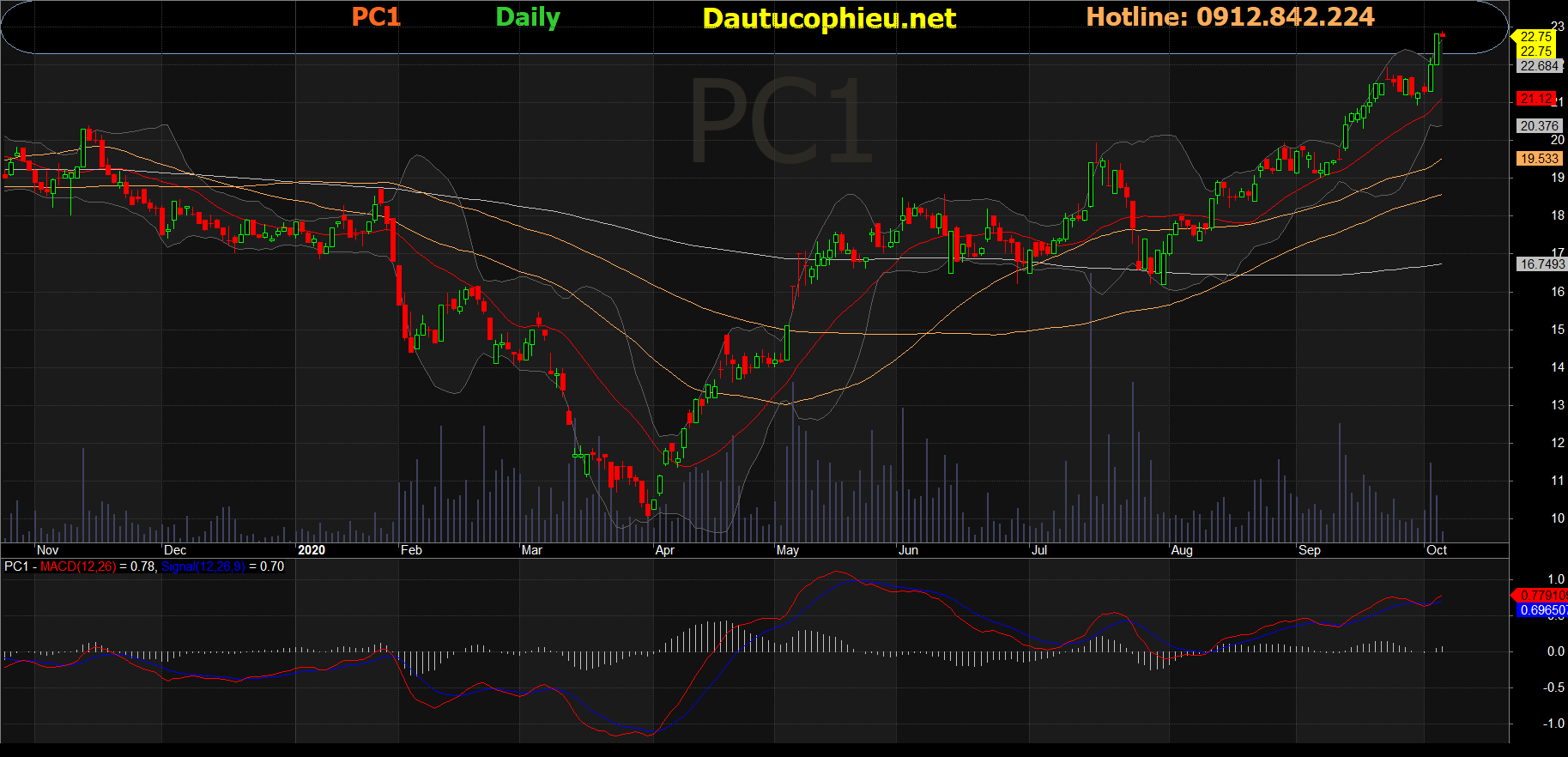Image resolution: width=1568 pixels, height=757 pixels.
Task: Click the blue 0.6965 signal value tag
Action: (x=1541, y=610)
